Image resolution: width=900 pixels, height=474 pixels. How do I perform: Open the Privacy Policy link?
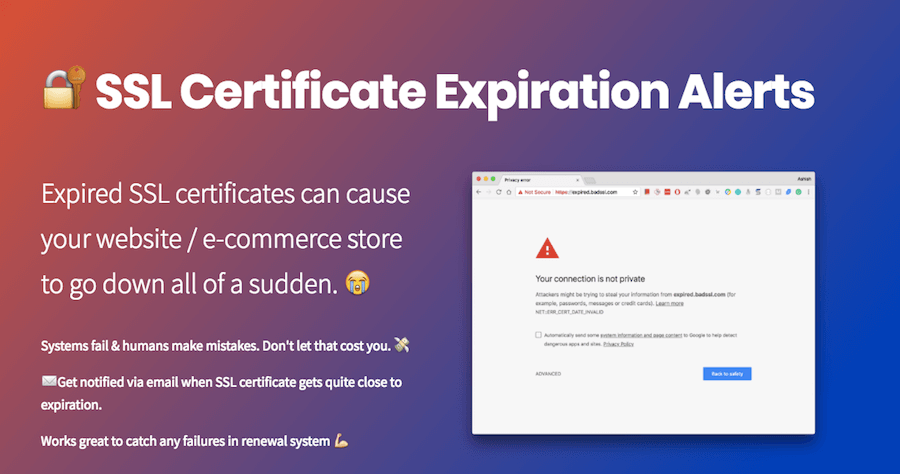(x=618, y=344)
